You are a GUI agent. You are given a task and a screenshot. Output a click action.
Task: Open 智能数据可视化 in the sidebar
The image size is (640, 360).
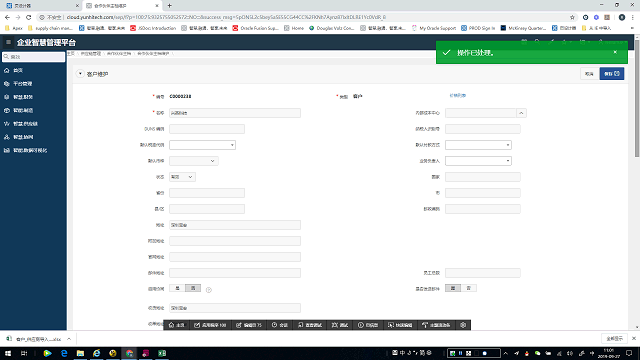[x=30, y=150]
